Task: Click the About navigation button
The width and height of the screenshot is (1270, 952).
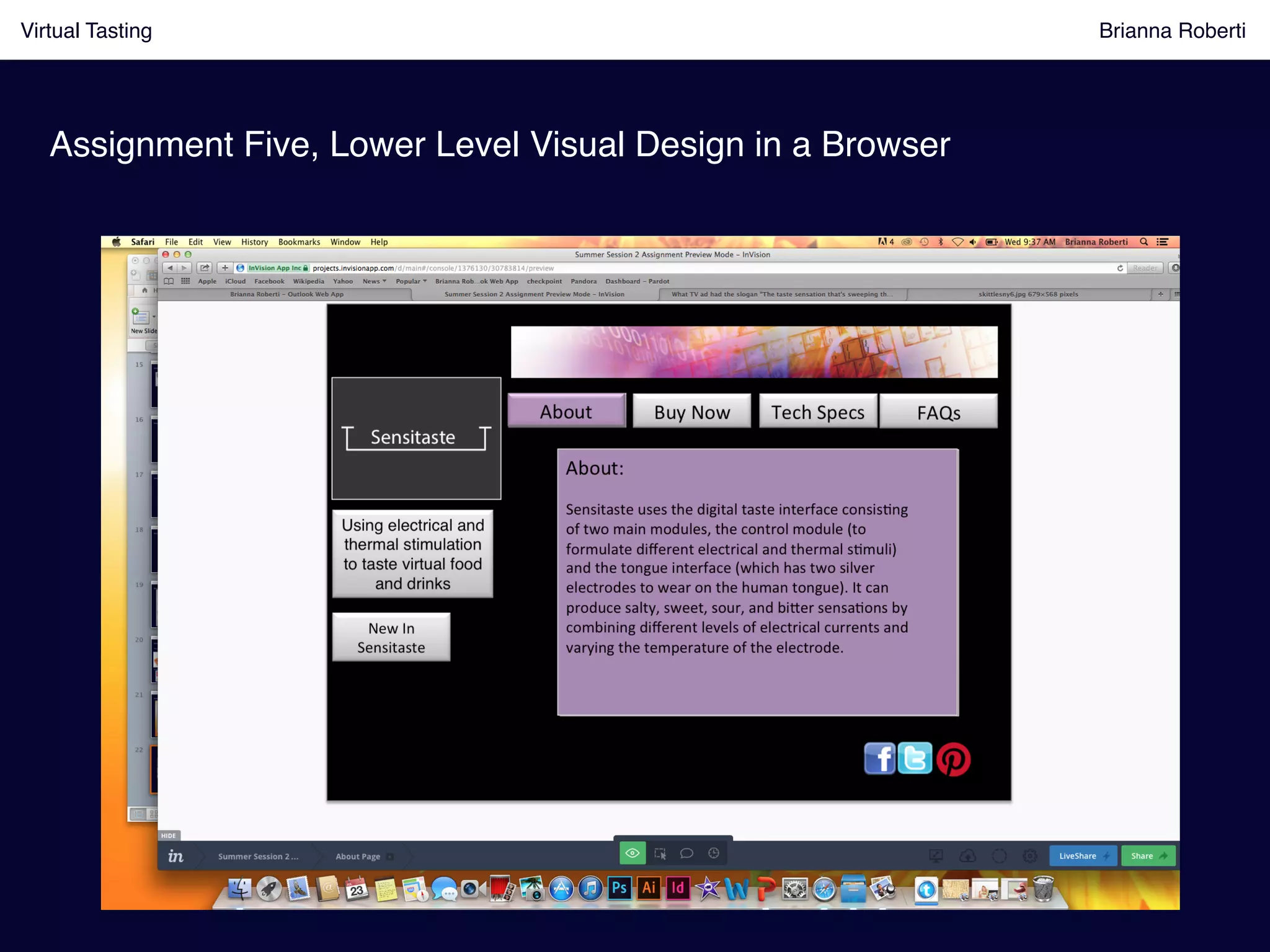Action: [566, 411]
